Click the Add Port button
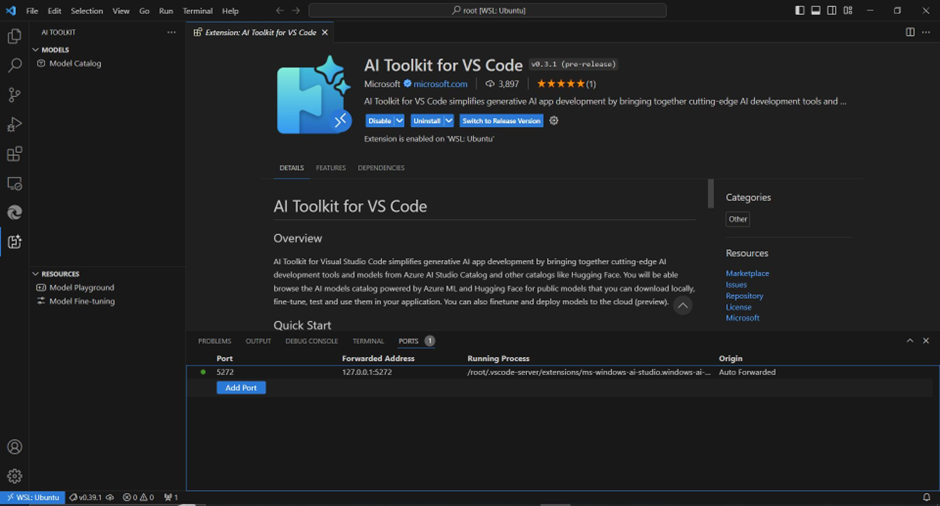The width and height of the screenshot is (940, 506). pyautogui.click(x=241, y=388)
